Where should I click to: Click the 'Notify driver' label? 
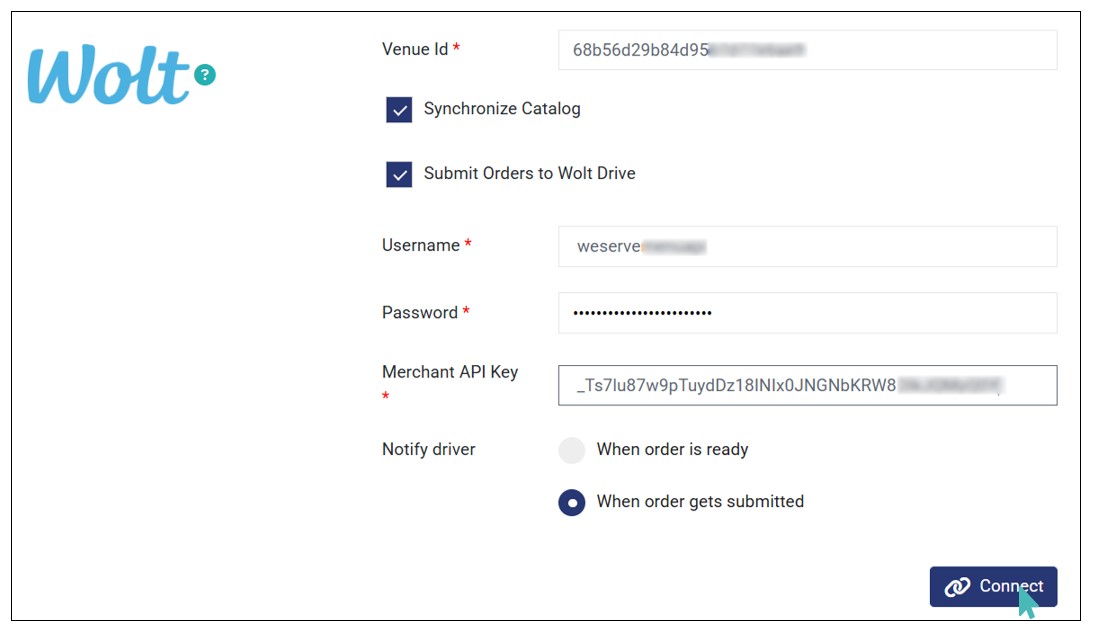click(428, 450)
